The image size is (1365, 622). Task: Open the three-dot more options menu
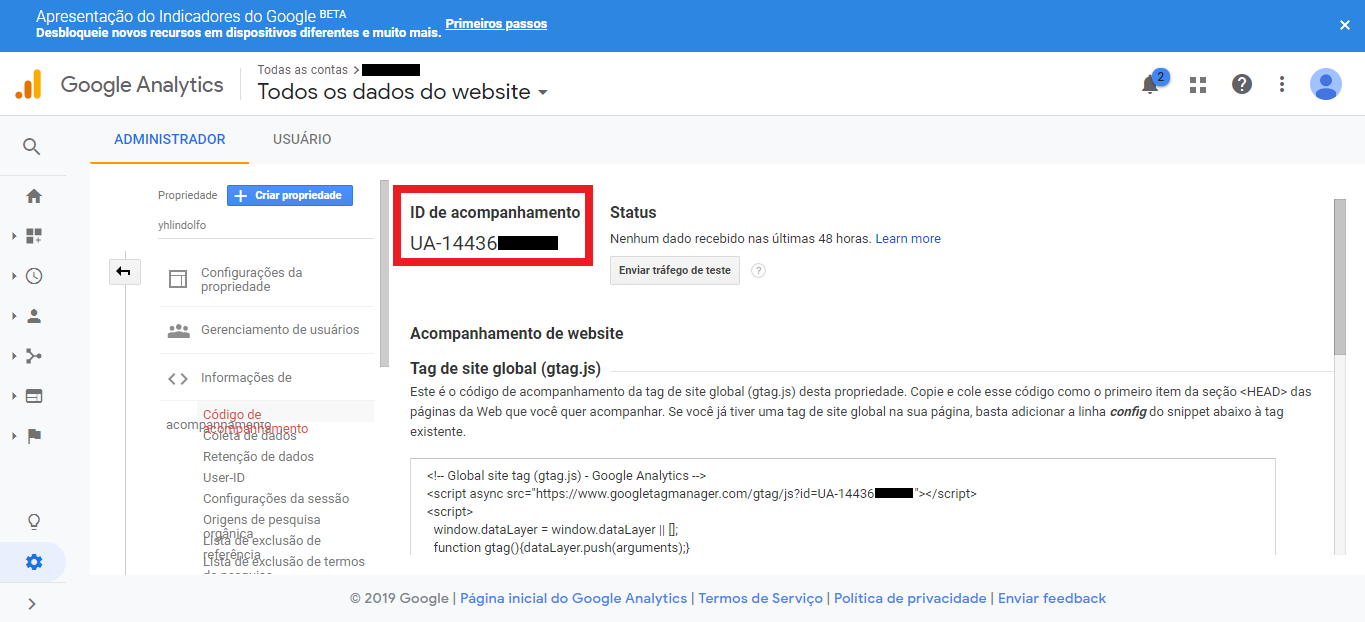tap(1282, 85)
